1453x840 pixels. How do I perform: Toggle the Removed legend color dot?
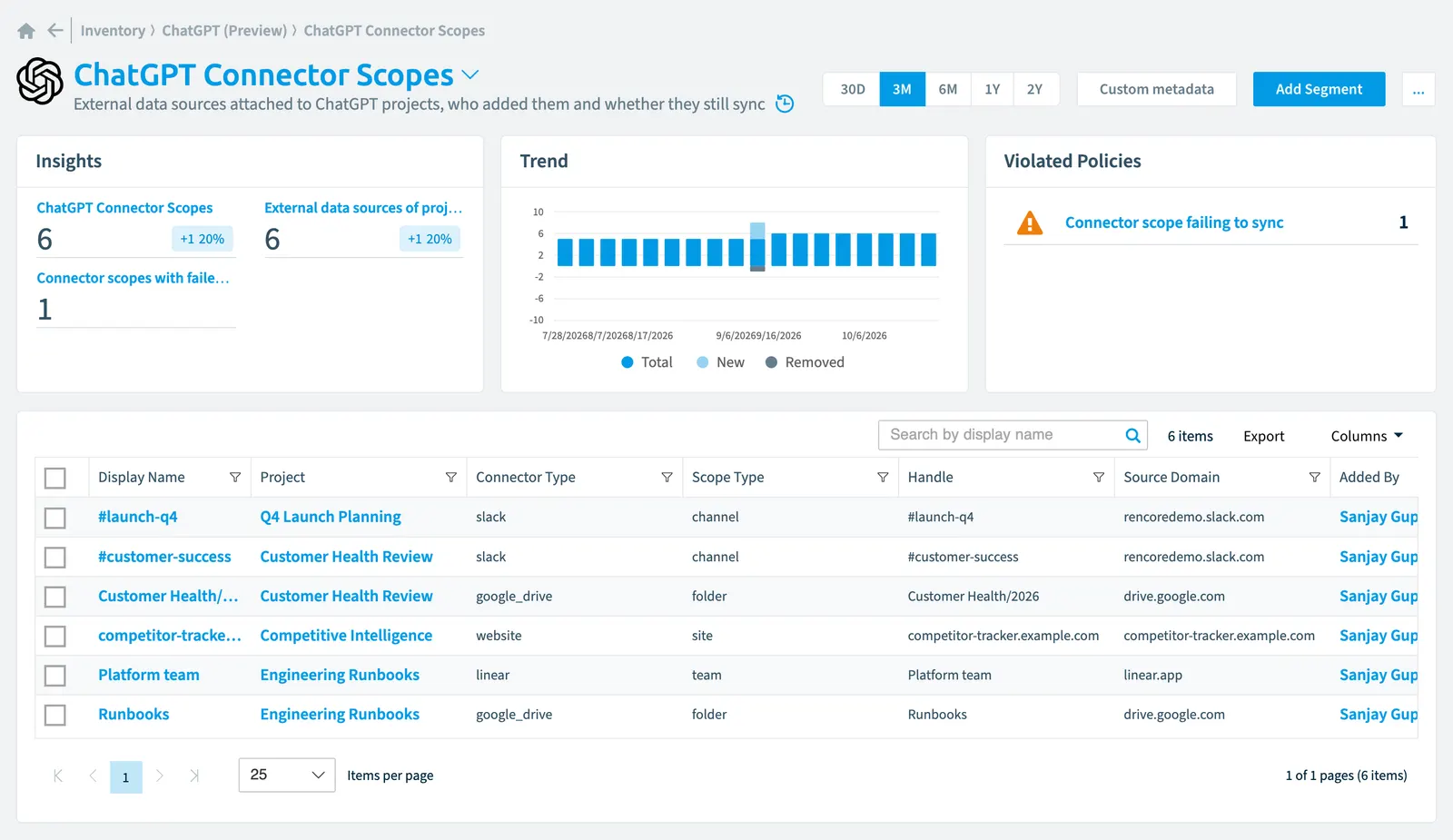coord(771,362)
